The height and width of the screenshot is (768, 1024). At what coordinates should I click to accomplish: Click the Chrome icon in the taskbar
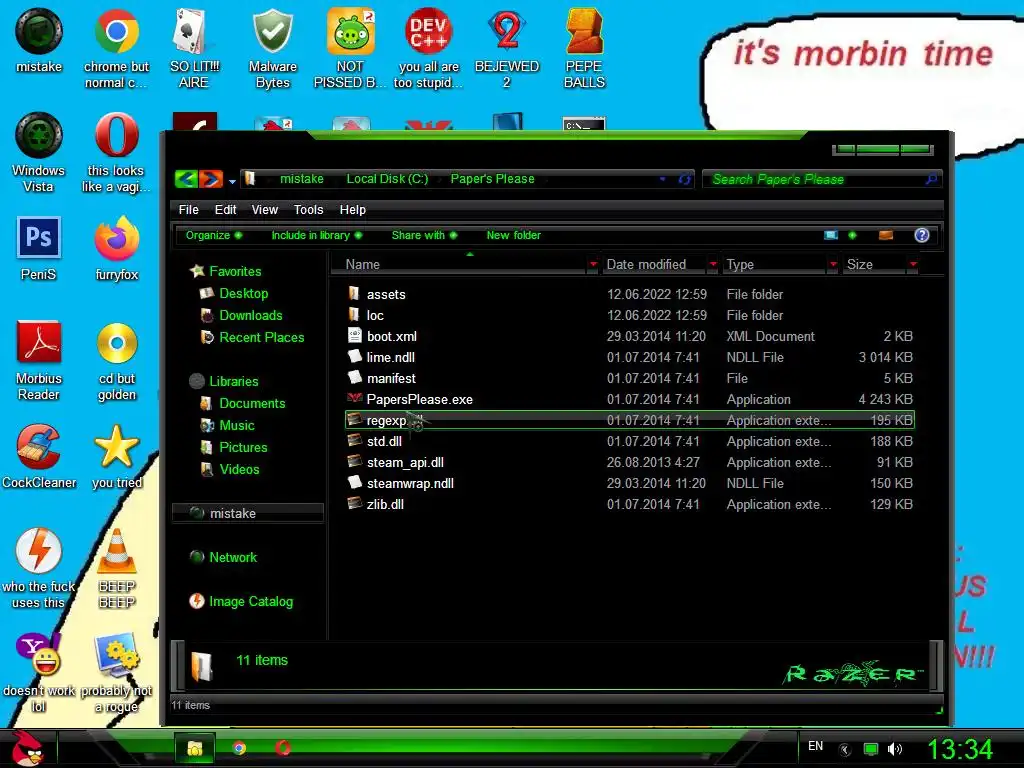point(239,748)
